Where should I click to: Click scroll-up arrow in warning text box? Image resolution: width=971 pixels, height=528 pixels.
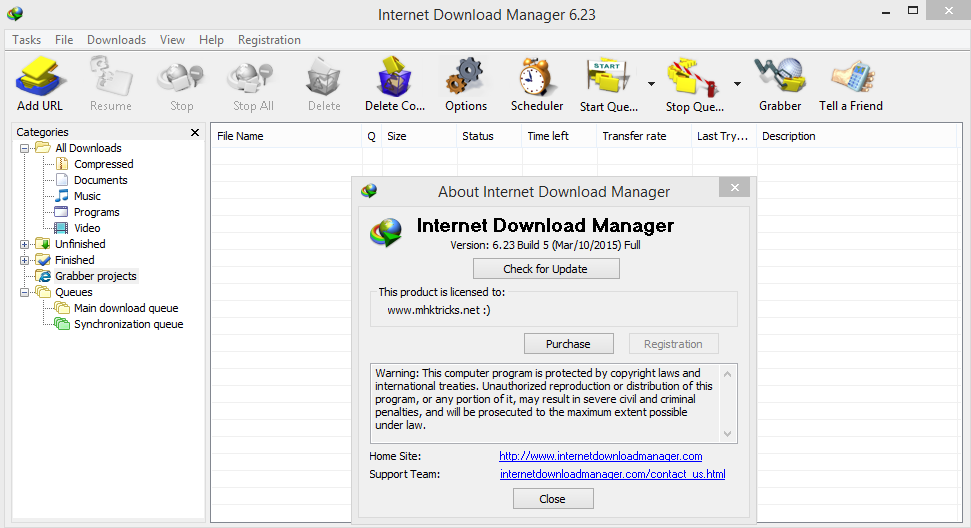click(x=728, y=374)
